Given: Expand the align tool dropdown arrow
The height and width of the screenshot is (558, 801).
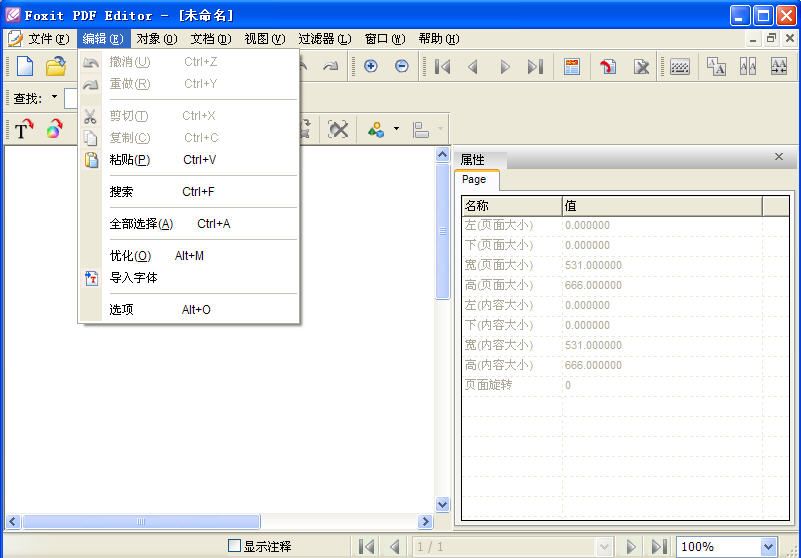Looking at the screenshot, I should 440,129.
